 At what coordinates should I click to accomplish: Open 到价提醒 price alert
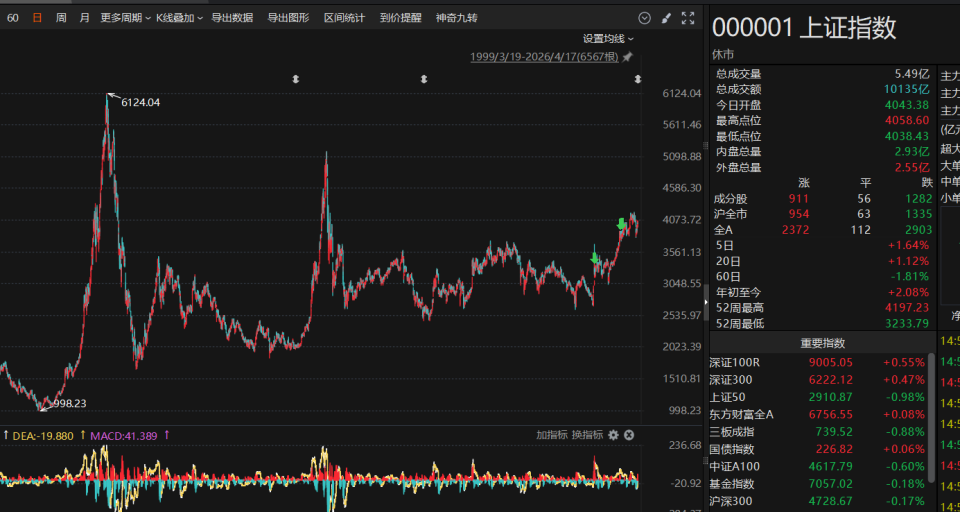coord(400,18)
